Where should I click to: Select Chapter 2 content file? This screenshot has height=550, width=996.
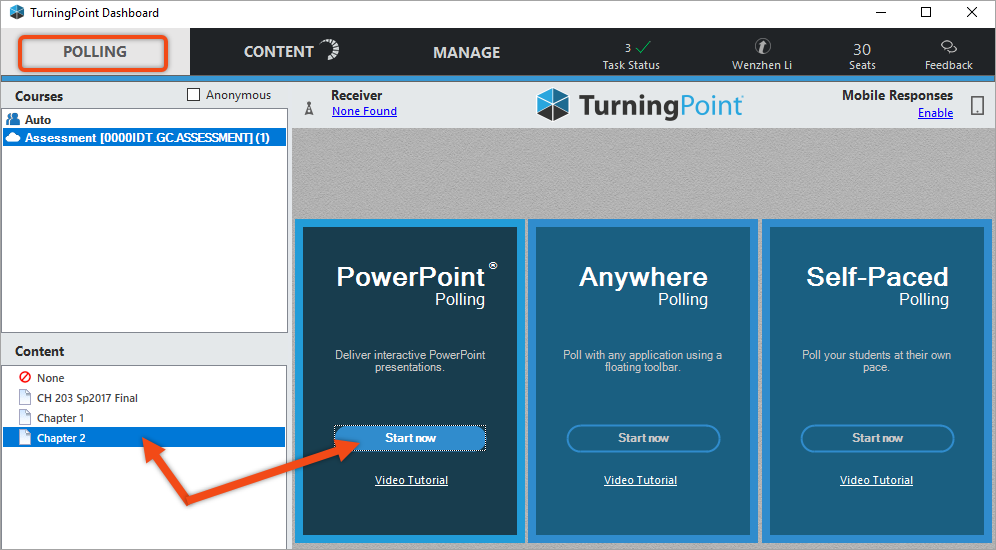[144, 438]
